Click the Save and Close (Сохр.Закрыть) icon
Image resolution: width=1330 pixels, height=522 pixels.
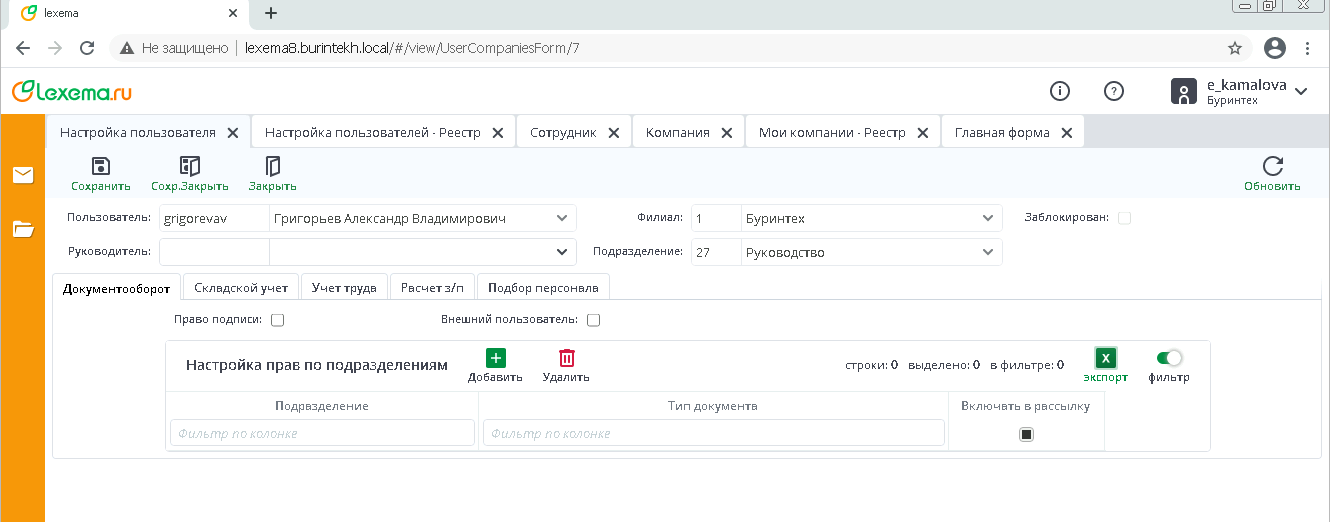point(190,166)
